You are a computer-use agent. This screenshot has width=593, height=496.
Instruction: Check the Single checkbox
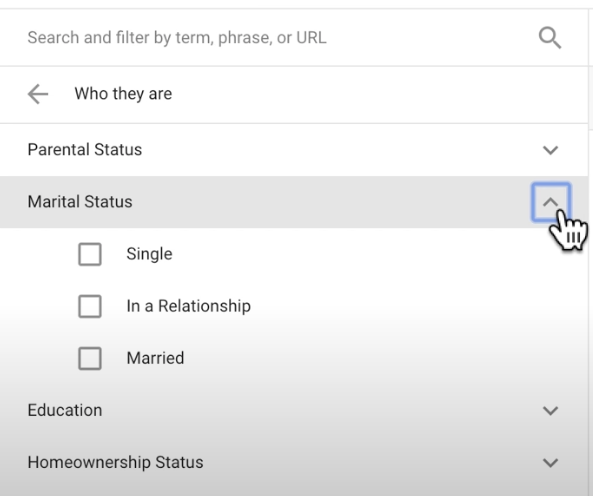tap(90, 254)
